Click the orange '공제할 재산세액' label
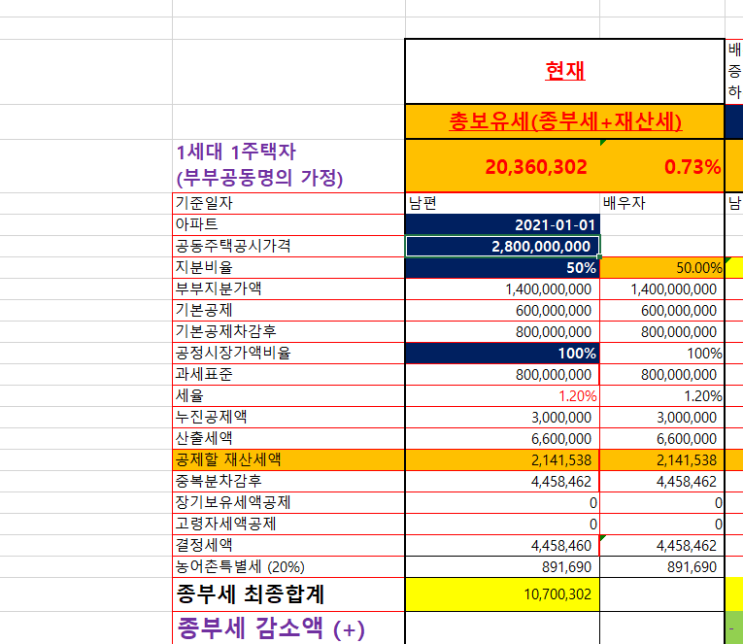The width and height of the screenshot is (743, 644). pyautogui.click(x=288, y=459)
